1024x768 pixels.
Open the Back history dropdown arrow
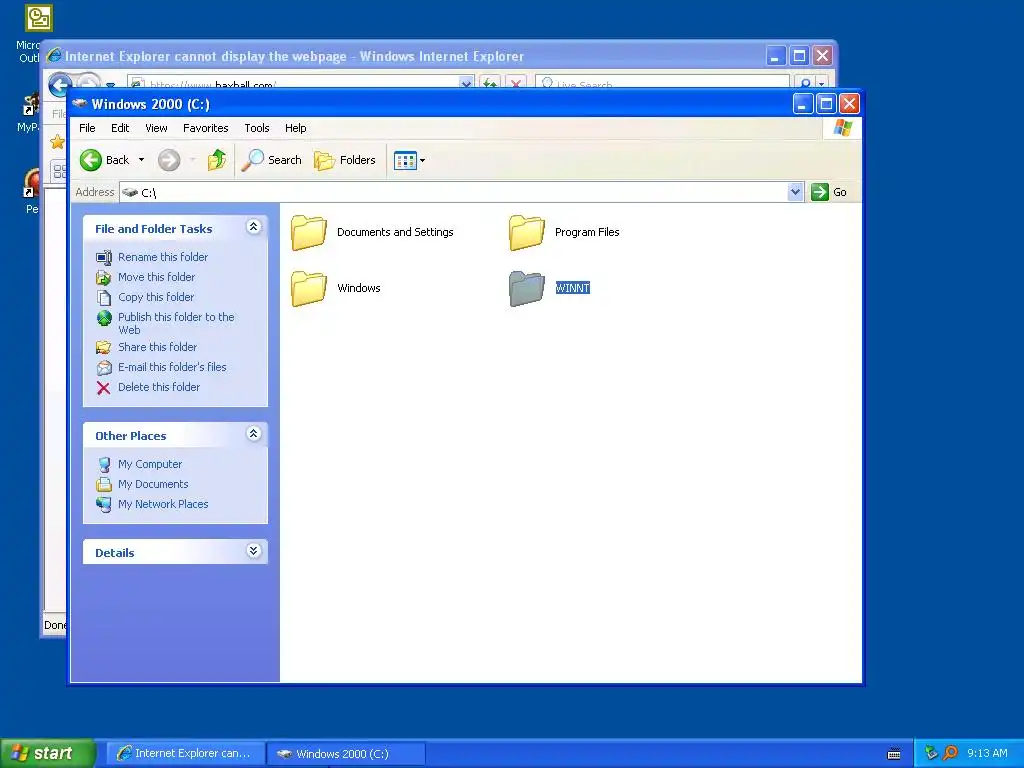point(141,160)
